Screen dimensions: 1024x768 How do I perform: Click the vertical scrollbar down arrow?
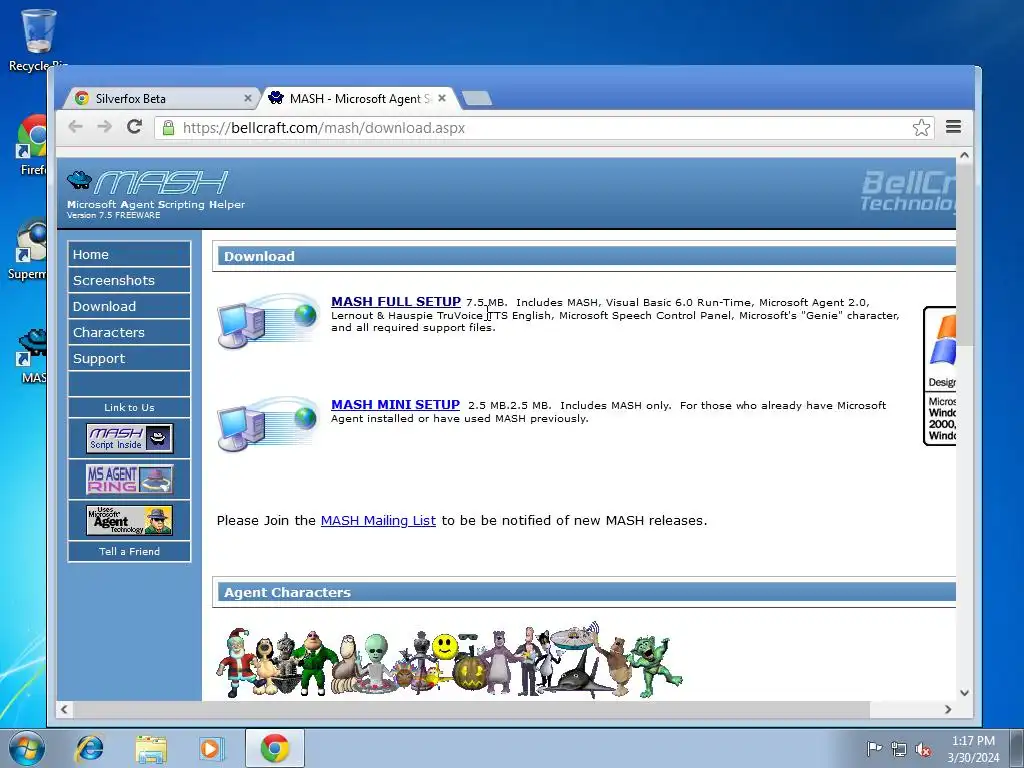click(964, 693)
